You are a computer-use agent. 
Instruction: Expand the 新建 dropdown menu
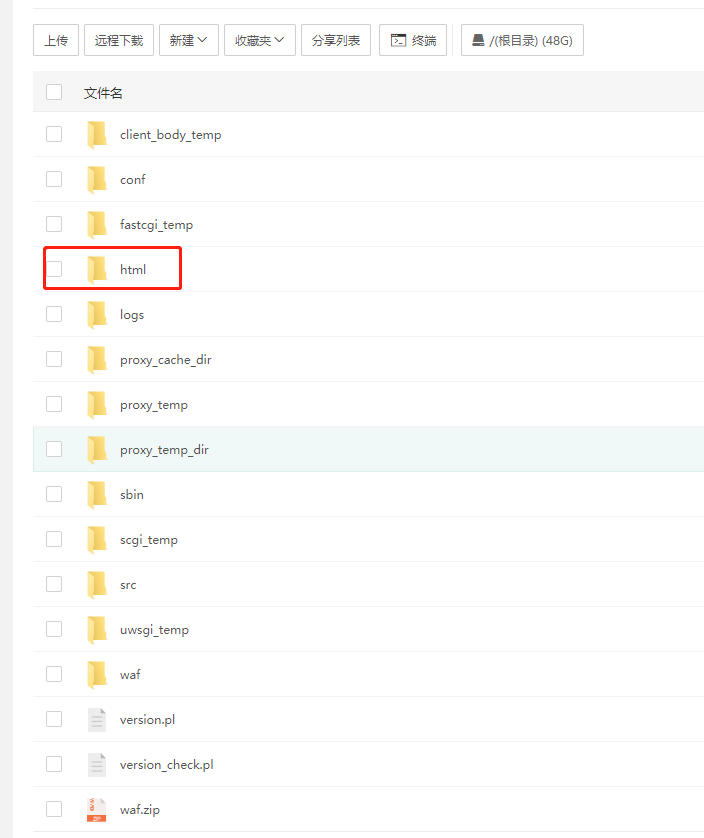pyautogui.click(x=188, y=40)
